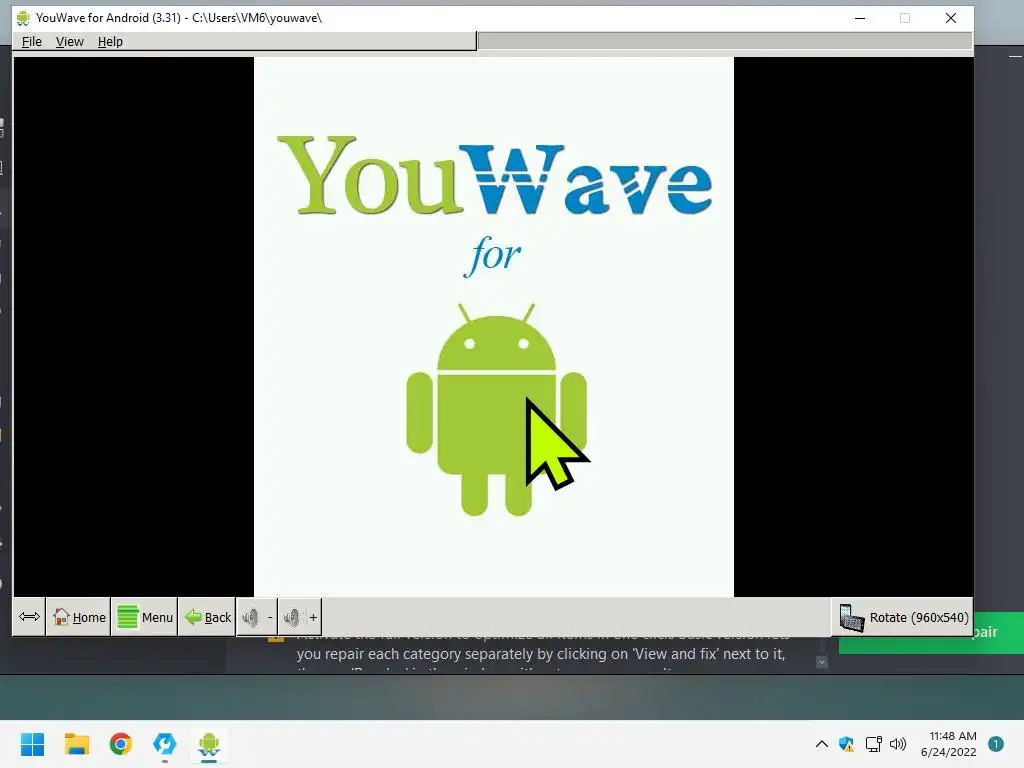1024x768 pixels.
Task: Open the Android Menu button
Action: [x=144, y=616]
